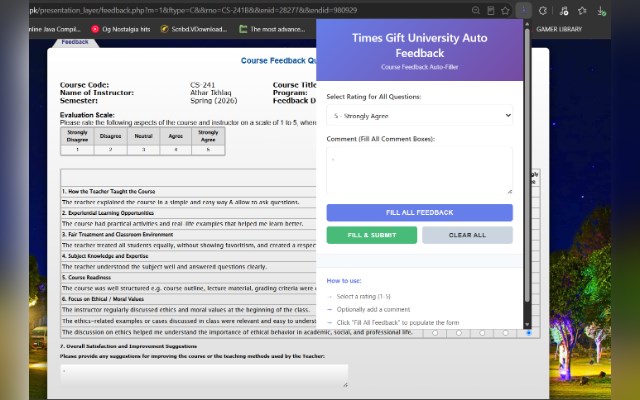This screenshot has width=640, height=400.
Task: Click the semester value 'Spring (2026)'
Action: 213,100
